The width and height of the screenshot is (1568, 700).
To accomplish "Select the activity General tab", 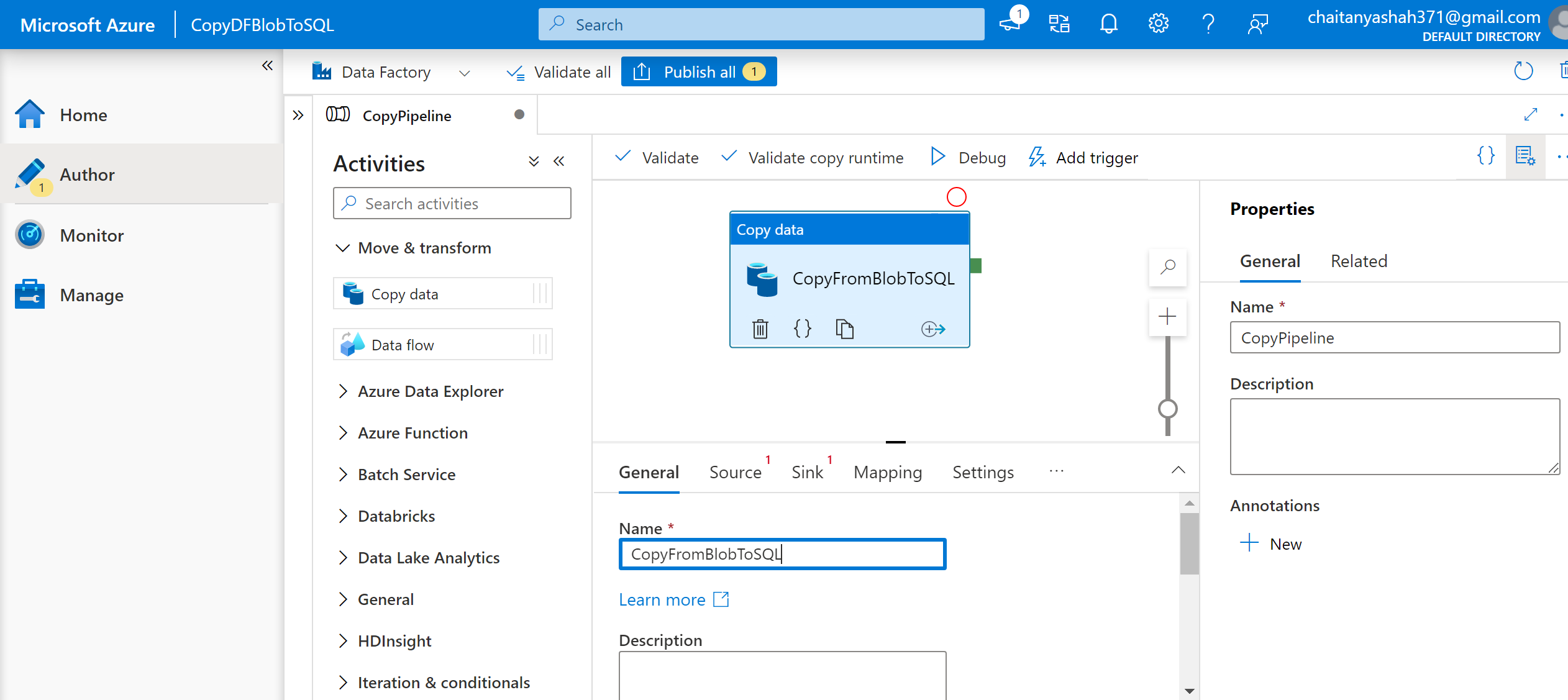I will (x=649, y=473).
